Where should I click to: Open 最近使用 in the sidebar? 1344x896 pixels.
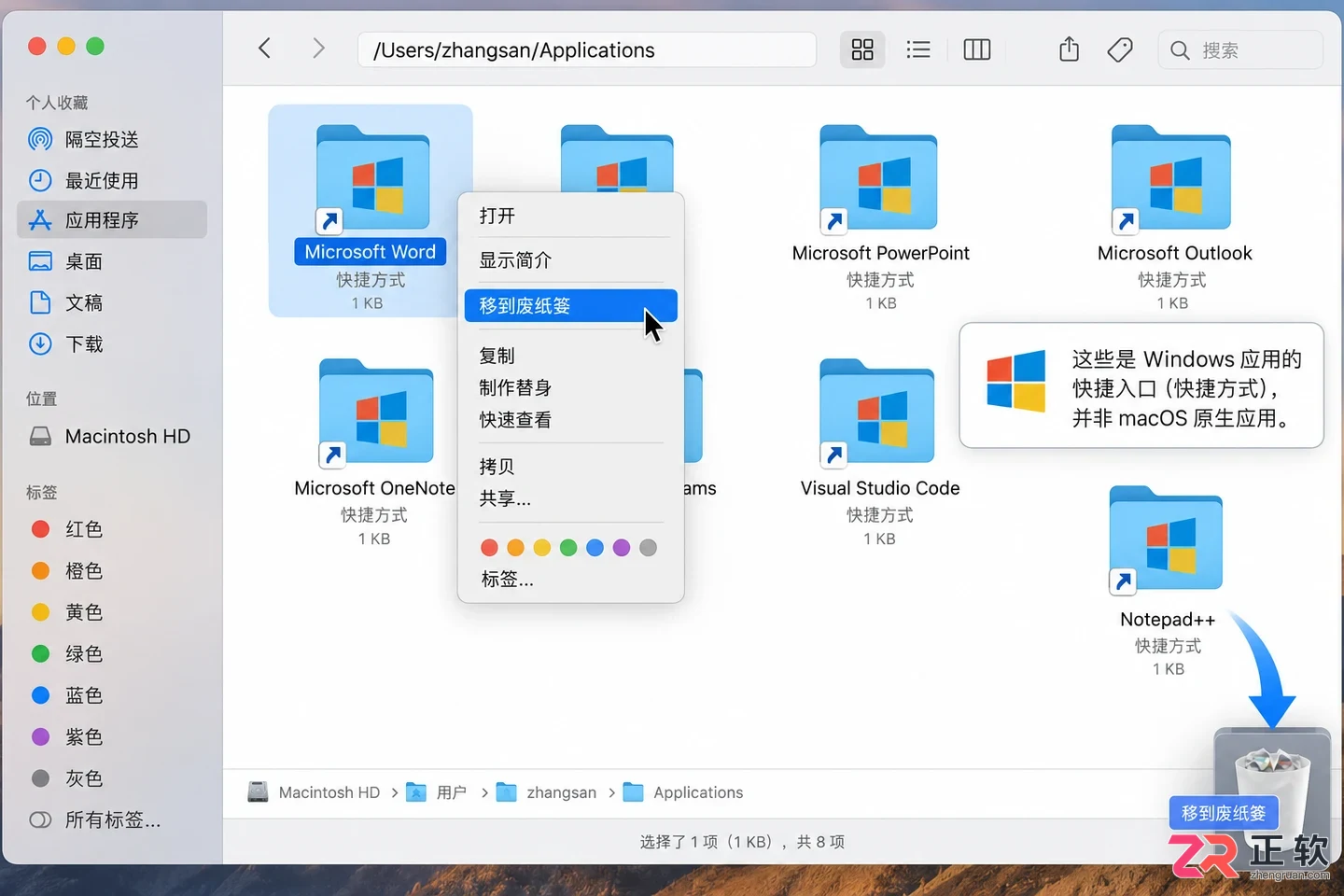(x=112, y=181)
